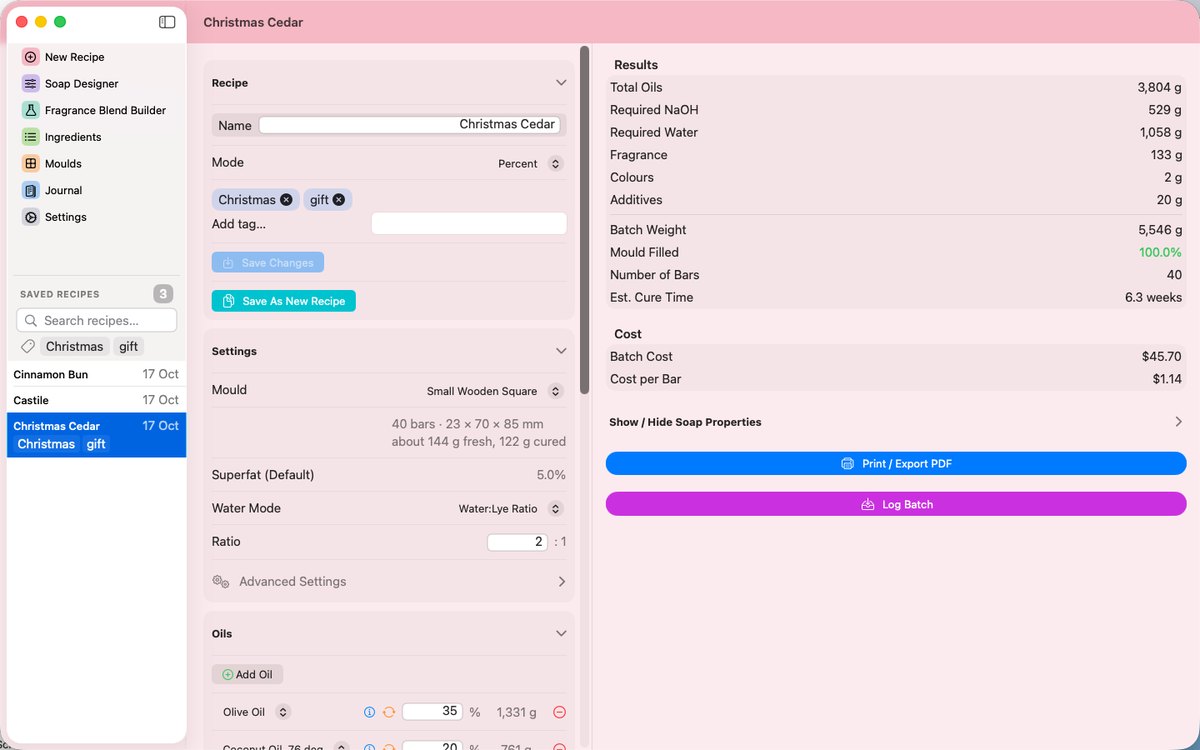Click the Required NaOH 529 g value
The width and height of the screenshot is (1200, 750).
tap(1165, 110)
